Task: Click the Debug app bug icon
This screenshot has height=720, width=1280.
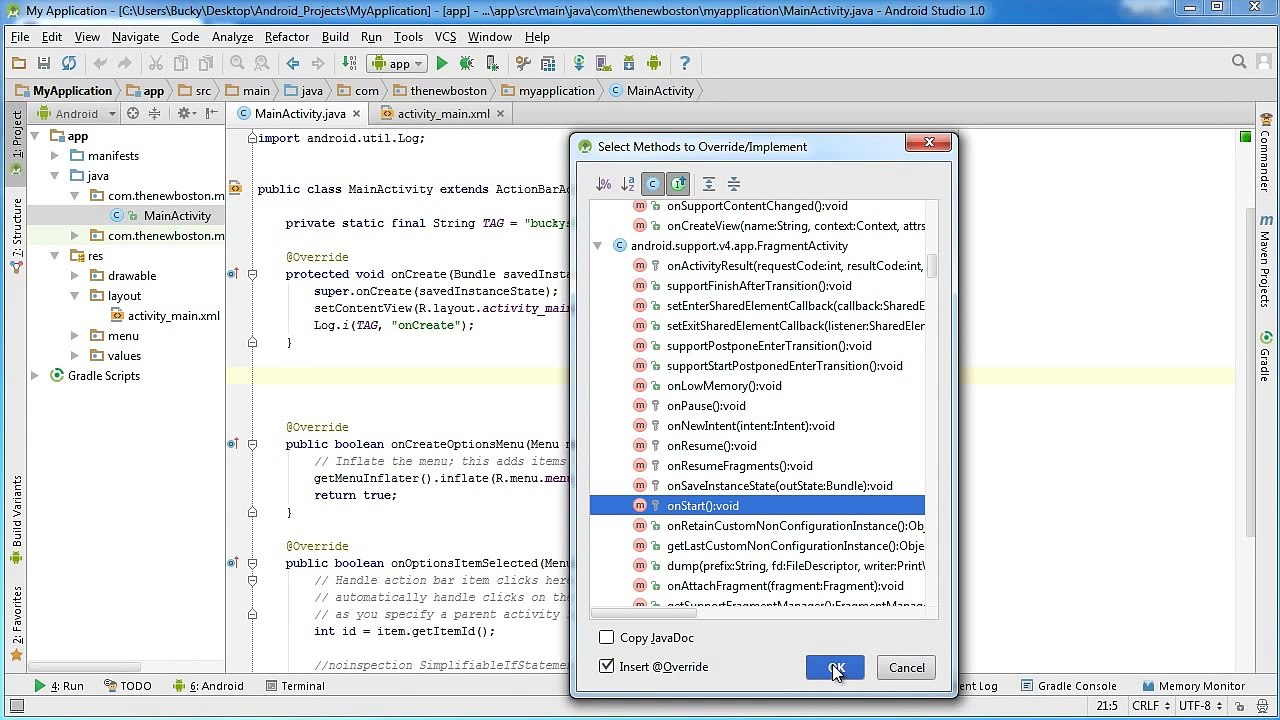Action: (x=466, y=63)
